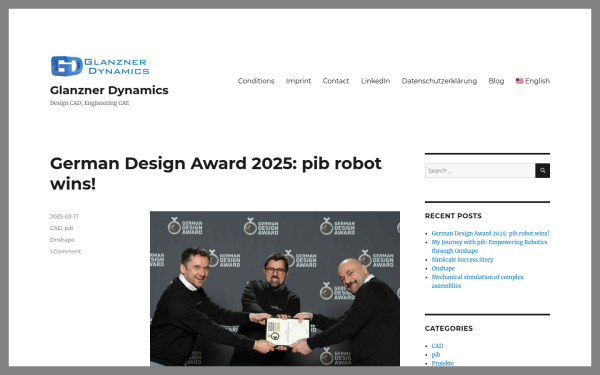
Task: Click the search magnifier button
Action: [542, 171]
